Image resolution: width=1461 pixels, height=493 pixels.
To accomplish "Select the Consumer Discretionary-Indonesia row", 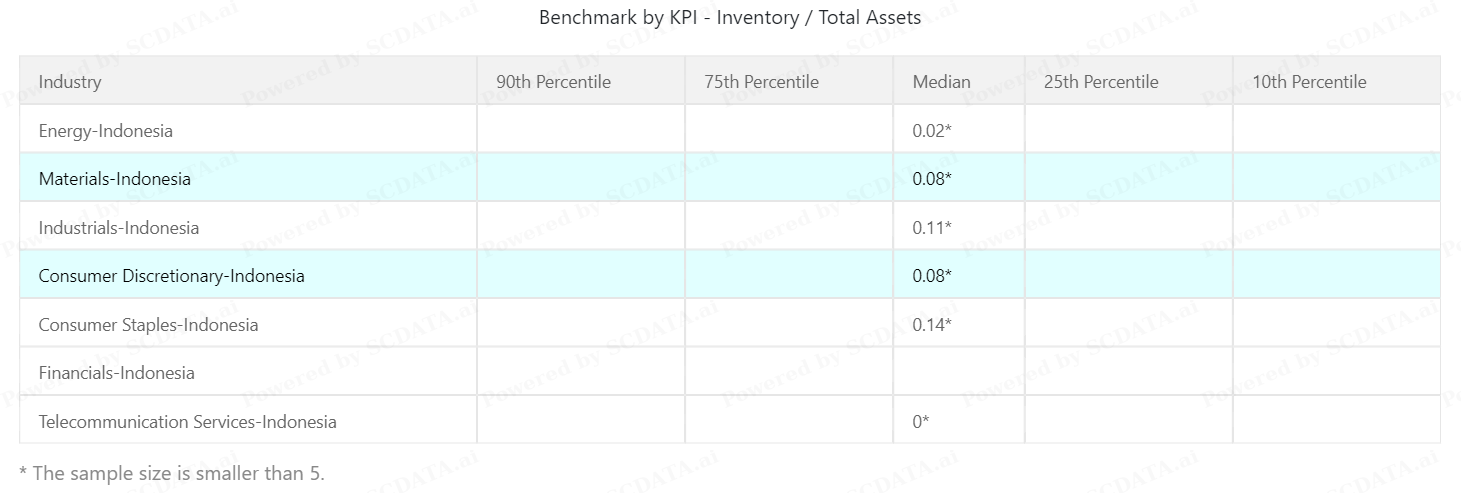I will click(x=171, y=276).
